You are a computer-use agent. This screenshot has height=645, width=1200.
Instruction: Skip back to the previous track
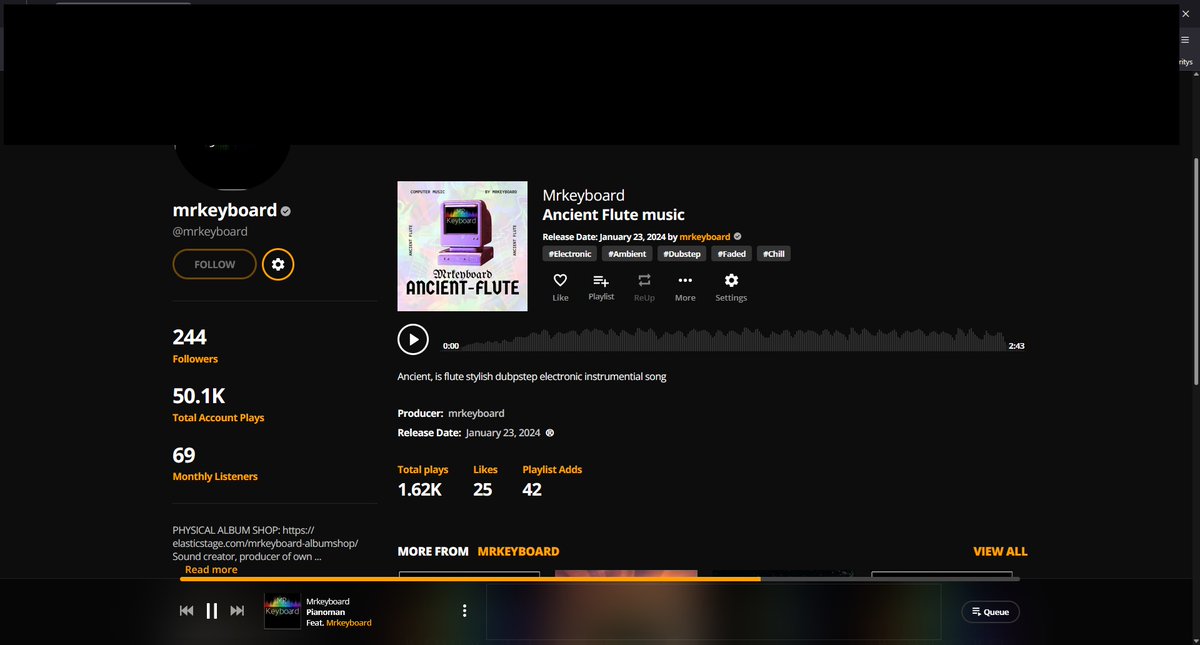(186, 610)
